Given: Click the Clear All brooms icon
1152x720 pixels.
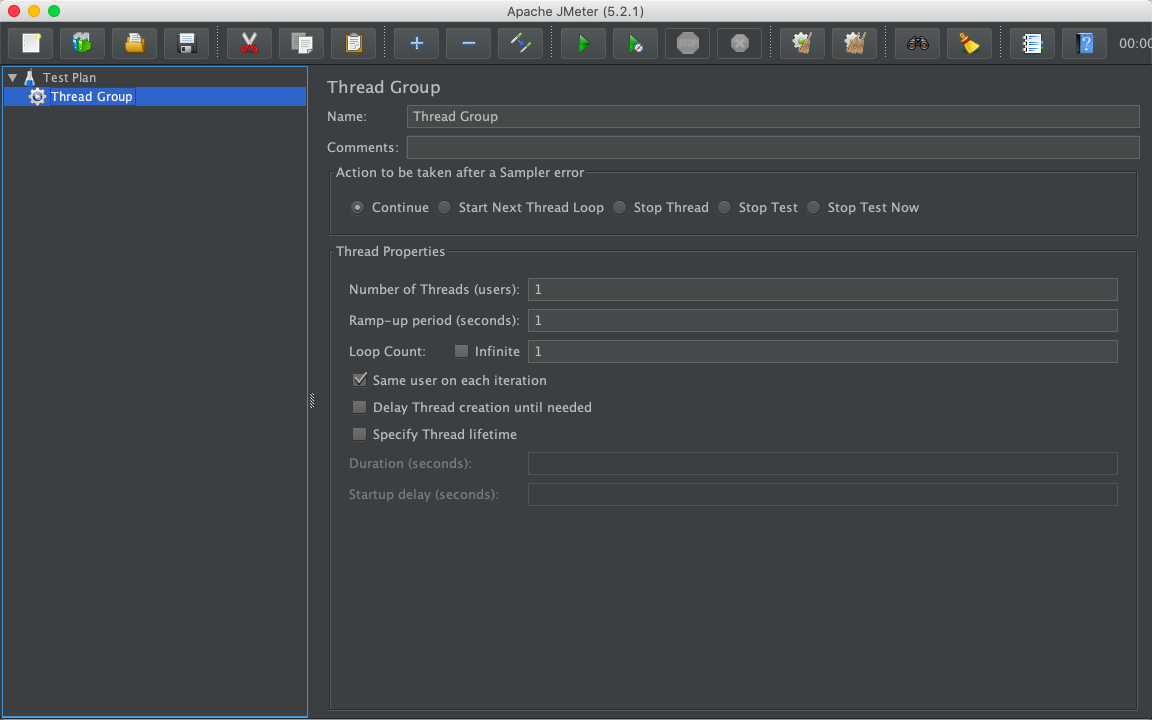Looking at the screenshot, I should (854, 44).
